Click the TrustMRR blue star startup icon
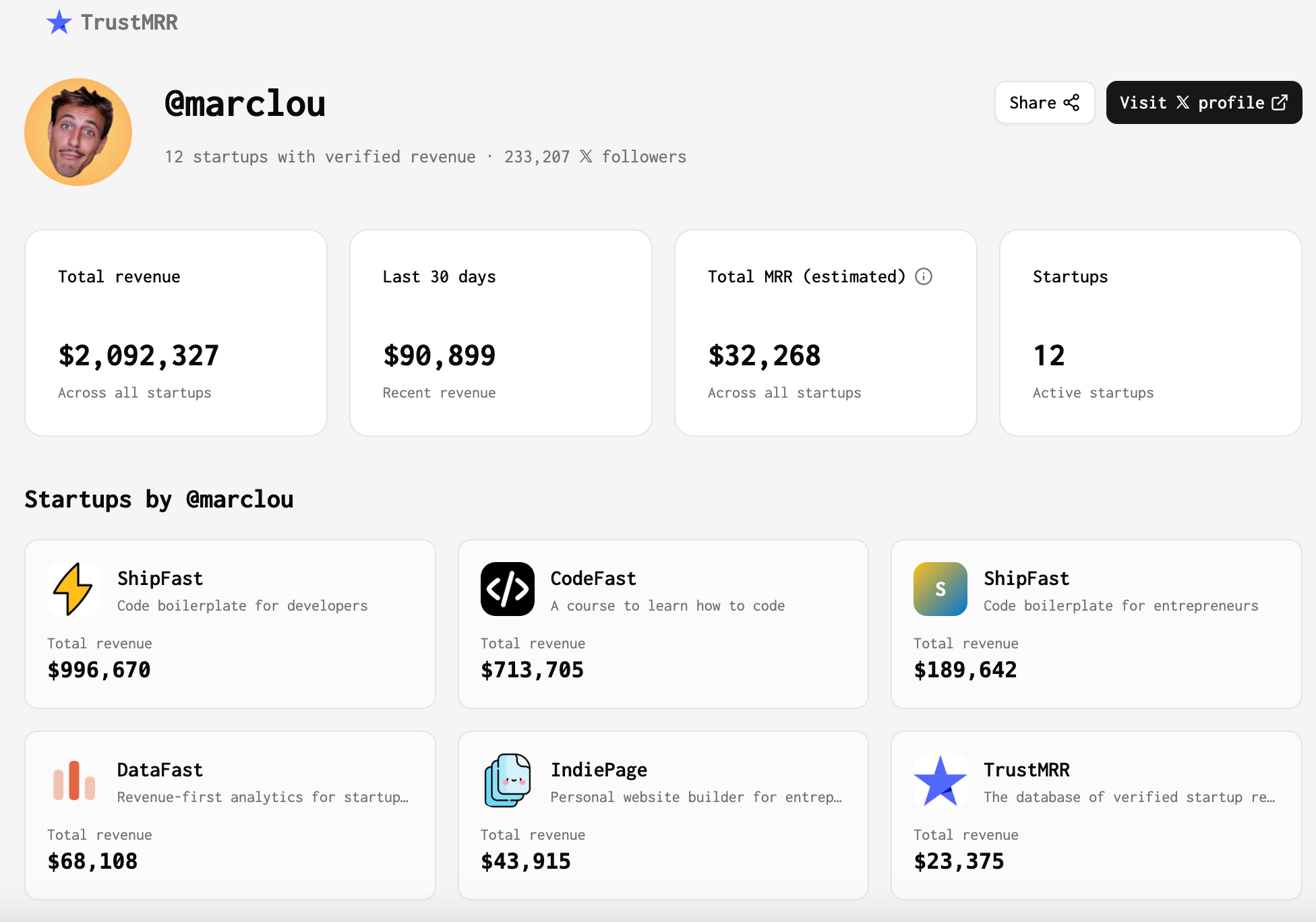1316x922 pixels. tap(940, 780)
